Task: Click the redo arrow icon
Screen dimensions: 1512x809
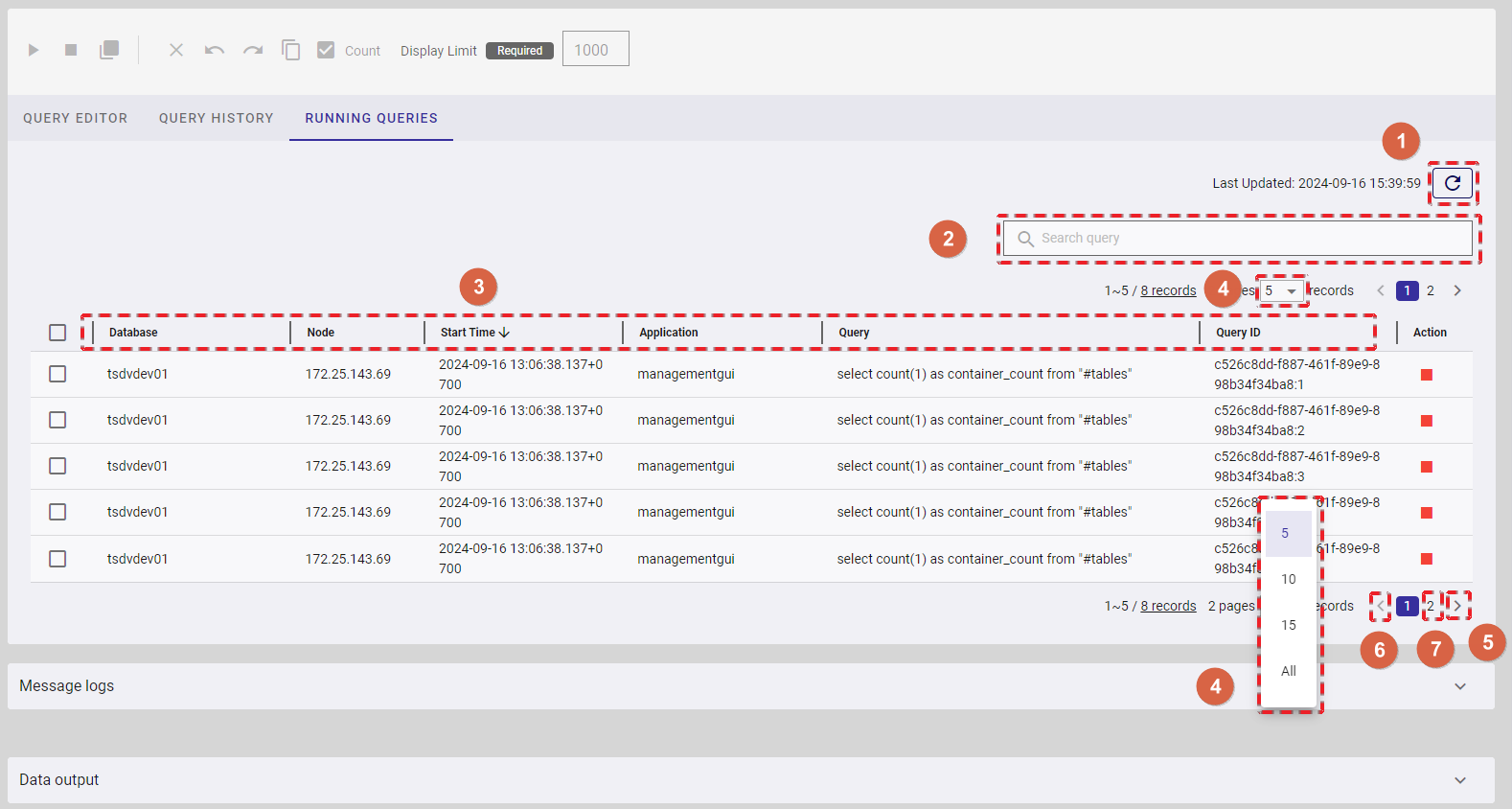Action: [x=253, y=50]
